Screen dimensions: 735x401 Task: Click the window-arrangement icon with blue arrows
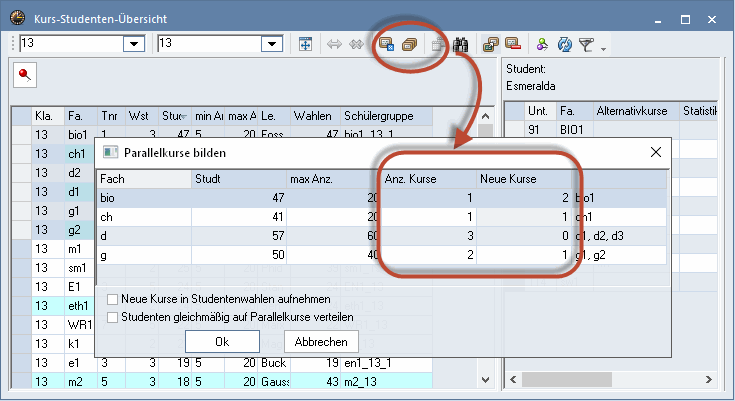[x=305, y=45]
